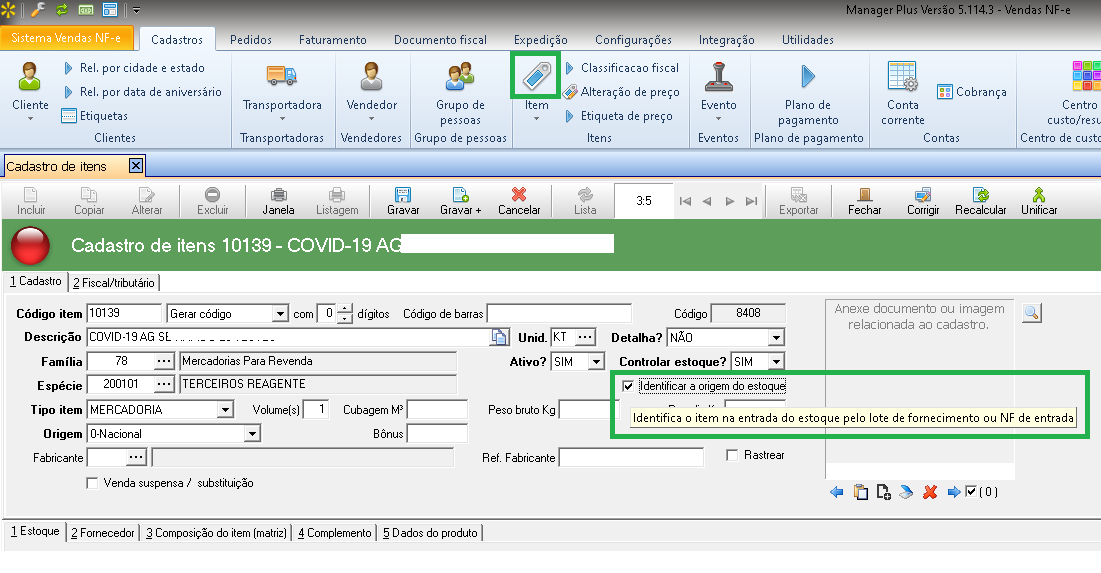Open the Item tag icon in ribbon
The height and width of the screenshot is (573, 1101).
click(536, 77)
